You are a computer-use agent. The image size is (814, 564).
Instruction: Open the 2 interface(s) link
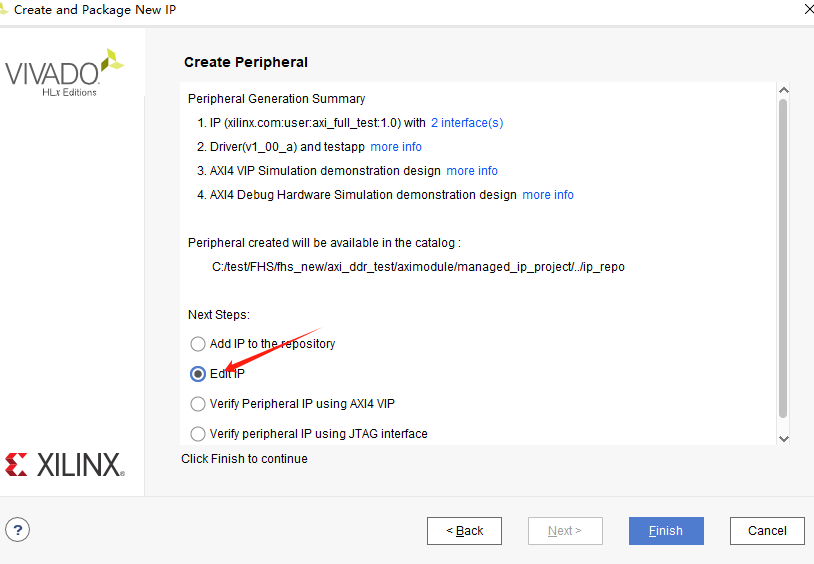(x=467, y=123)
